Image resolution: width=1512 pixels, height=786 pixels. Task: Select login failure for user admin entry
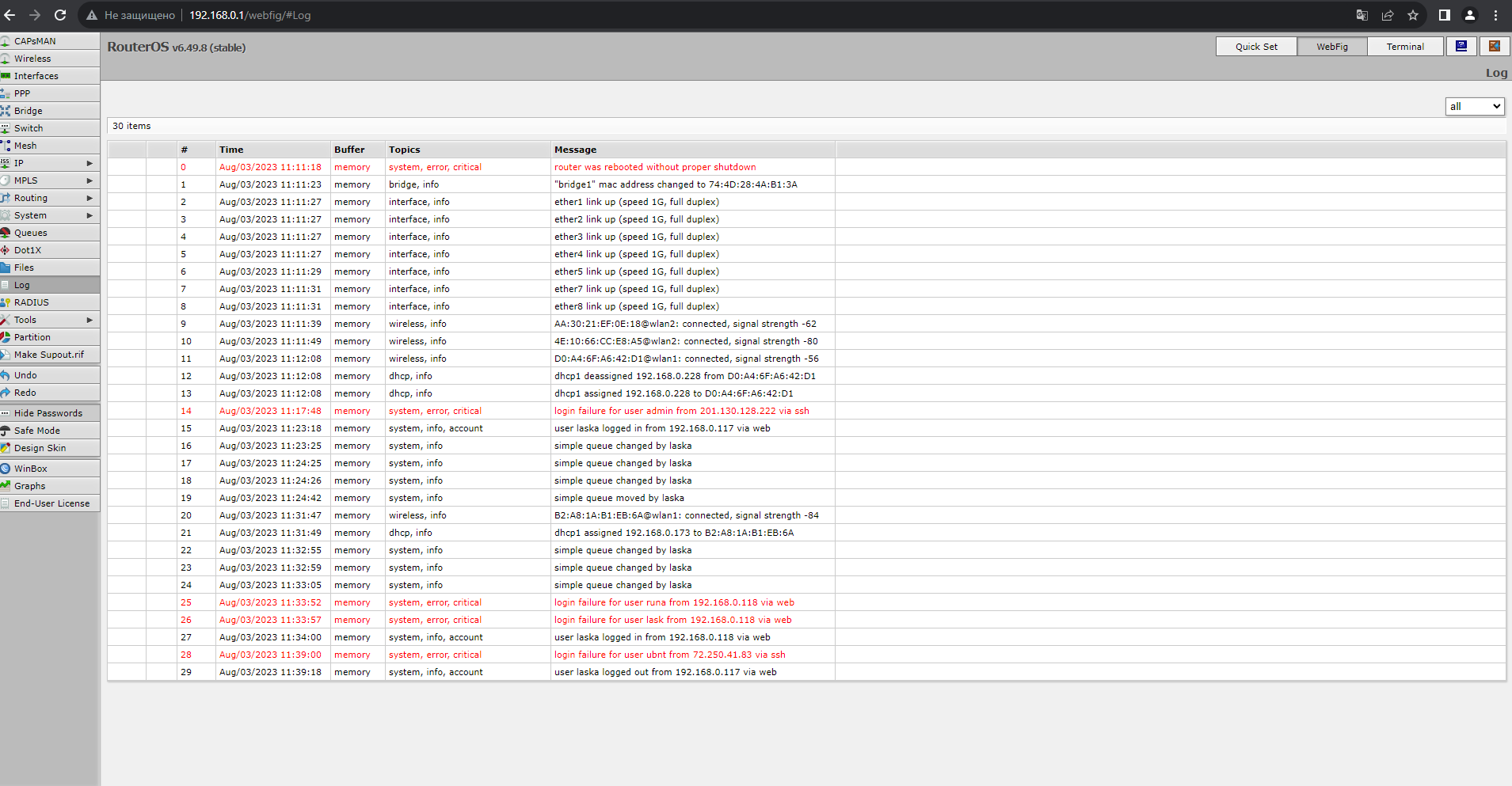click(x=682, y=411)
